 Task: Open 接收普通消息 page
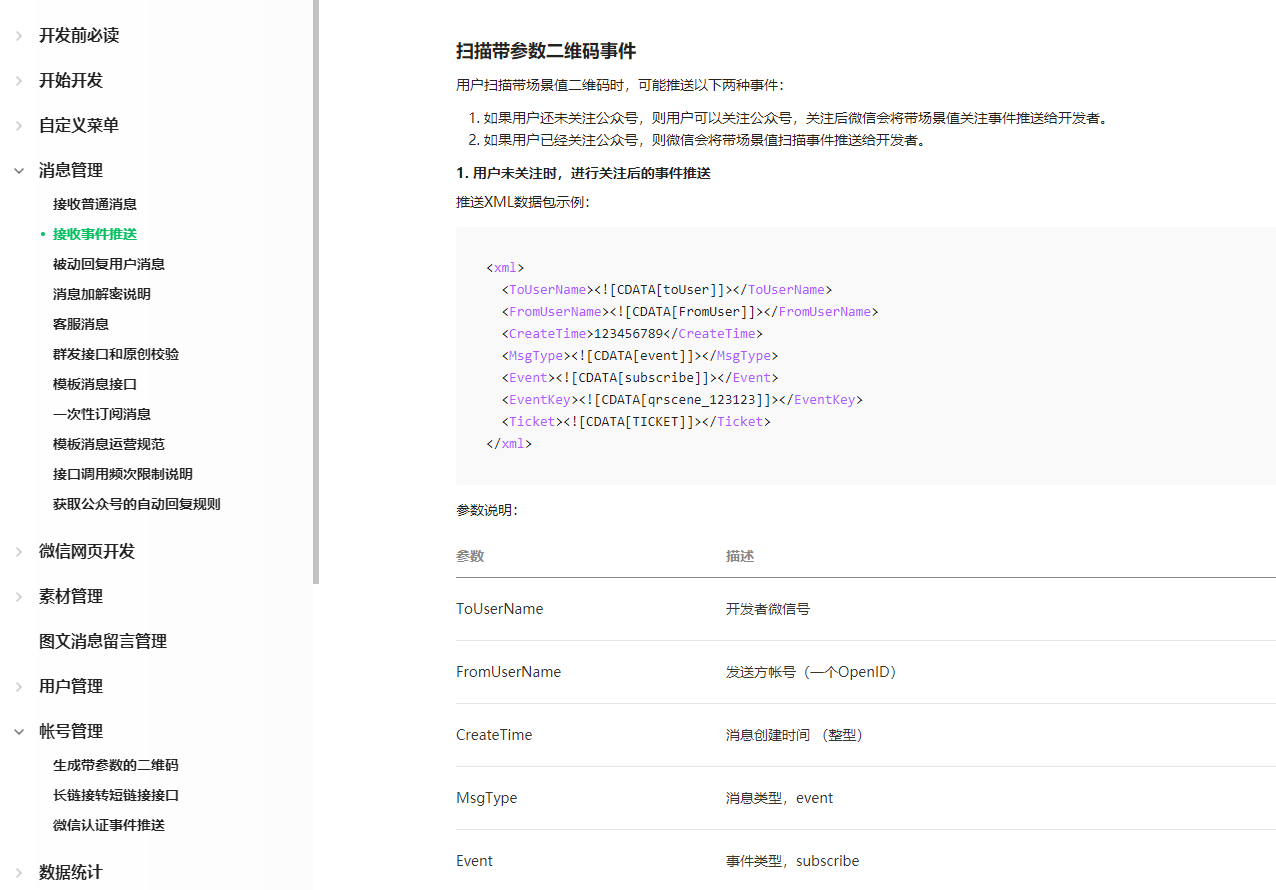coord(95,204)
